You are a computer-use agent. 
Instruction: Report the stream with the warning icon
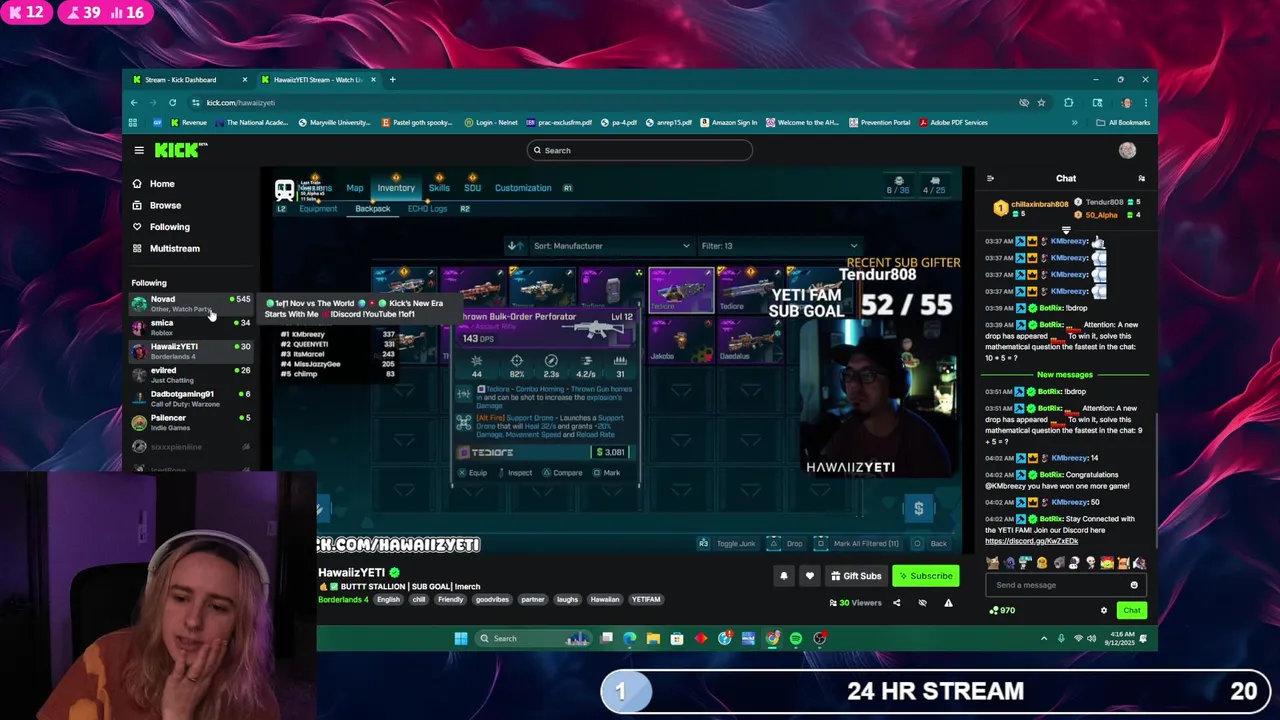pyautogui.click(x=948, y=603)
